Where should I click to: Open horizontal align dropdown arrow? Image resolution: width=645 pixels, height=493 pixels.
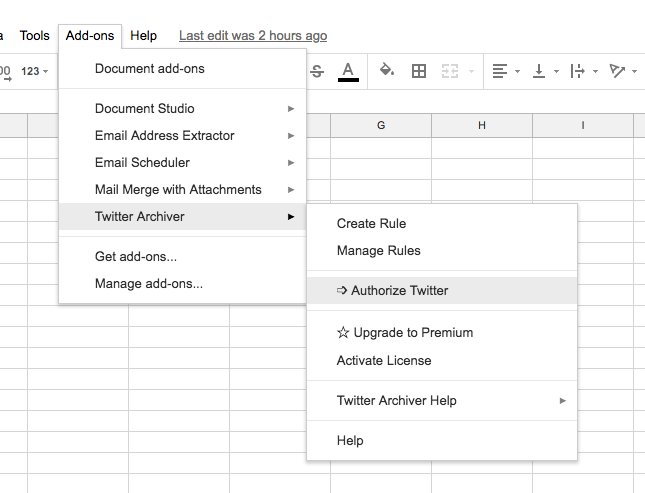pos(517,72)
